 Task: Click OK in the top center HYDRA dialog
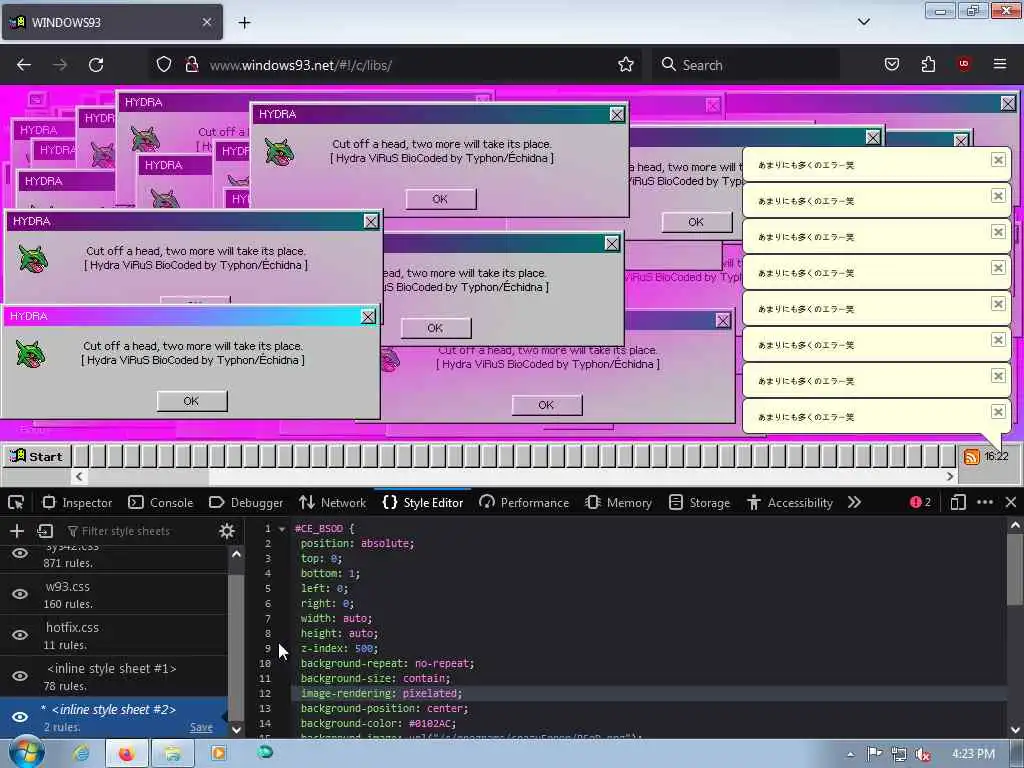[x=441, y=199]
